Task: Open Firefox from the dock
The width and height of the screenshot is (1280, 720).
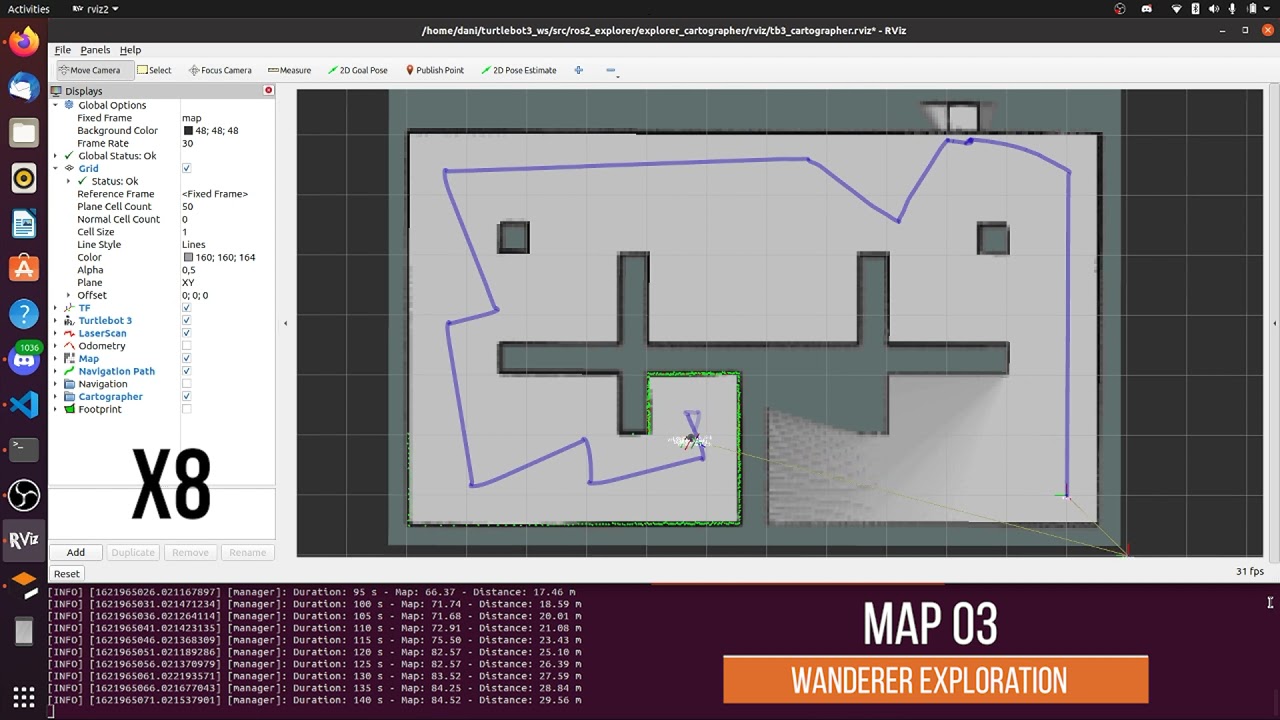Action: coord(24,42)
